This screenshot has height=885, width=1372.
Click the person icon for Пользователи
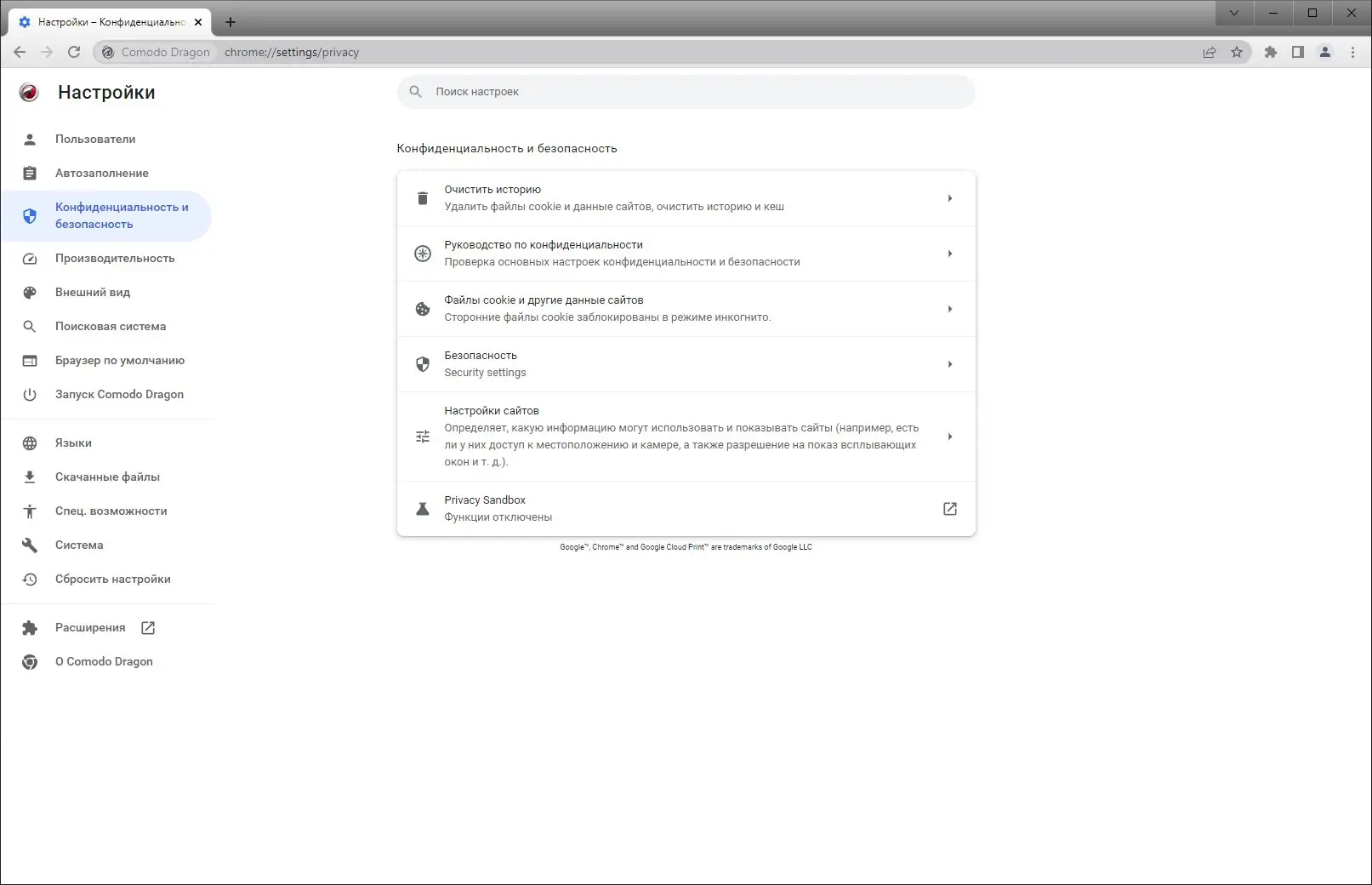click(x=30, y=139)
